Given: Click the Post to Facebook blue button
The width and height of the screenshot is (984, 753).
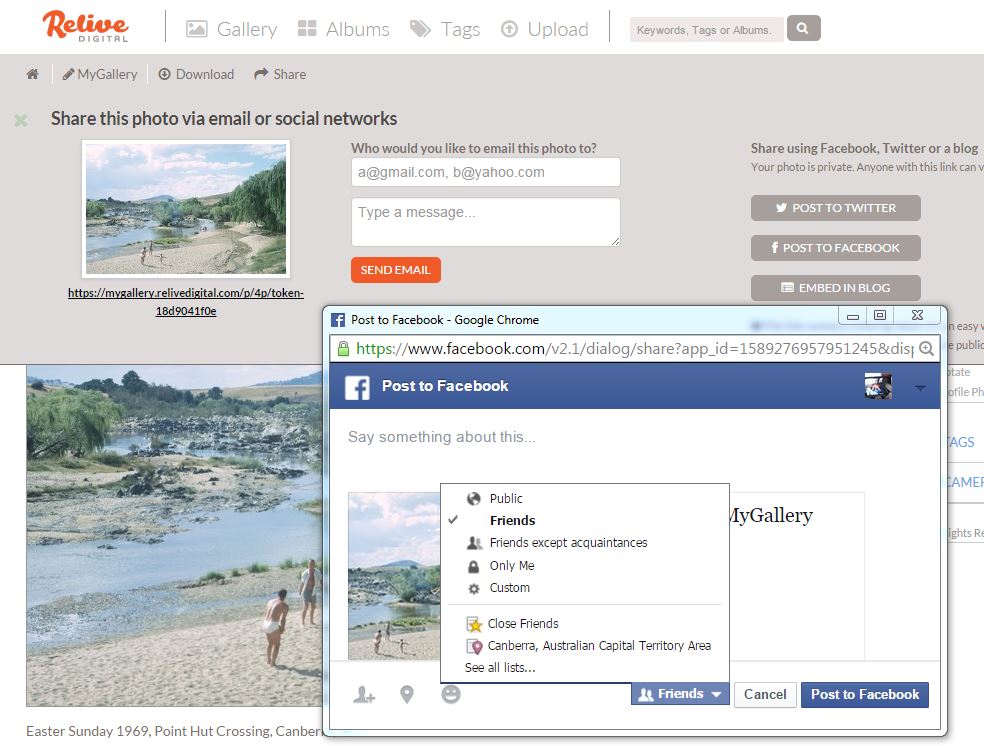Looking at the screenshot, I should pyautogui.click(x=864, y=694).
